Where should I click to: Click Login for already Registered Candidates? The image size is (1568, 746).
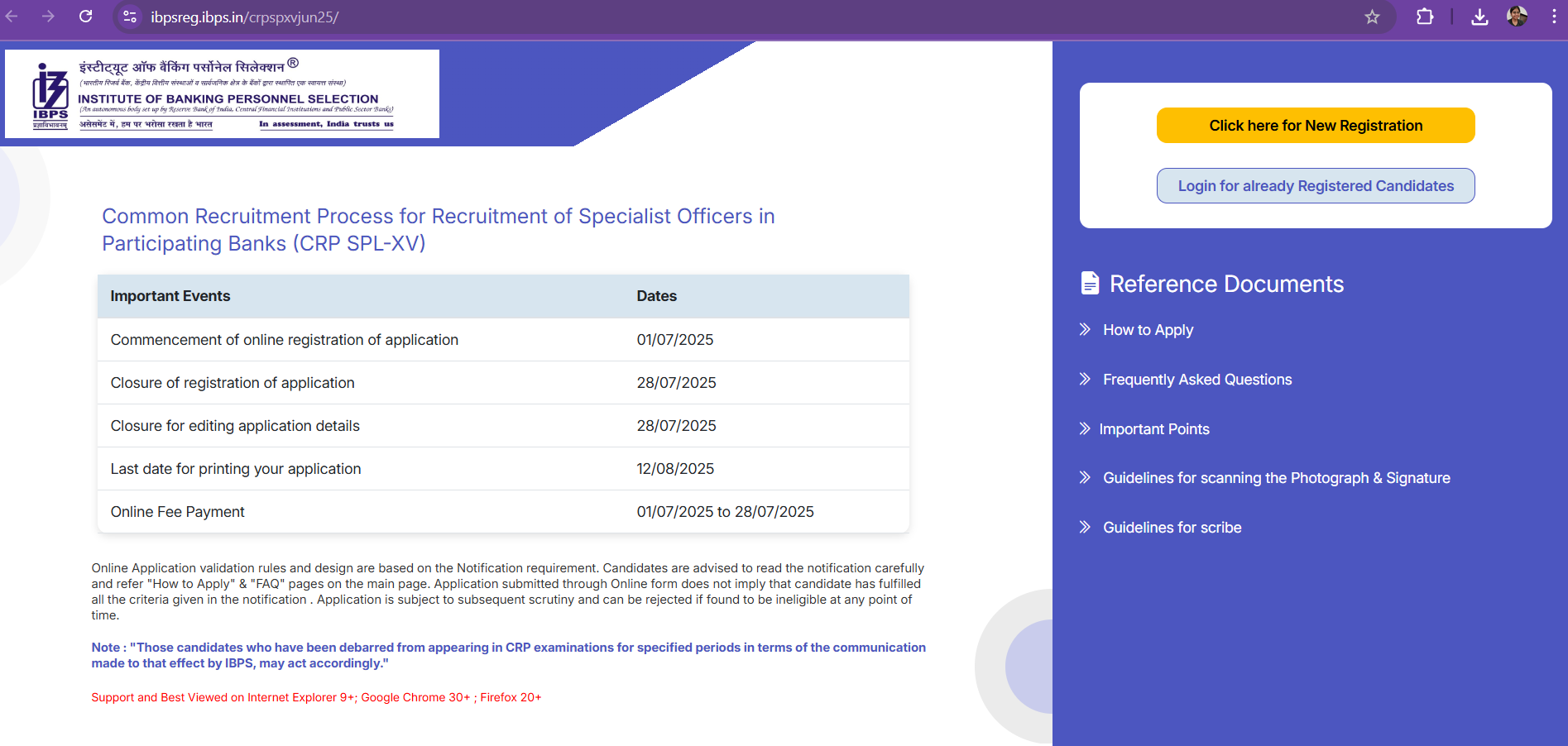(x=1315, y=186)
